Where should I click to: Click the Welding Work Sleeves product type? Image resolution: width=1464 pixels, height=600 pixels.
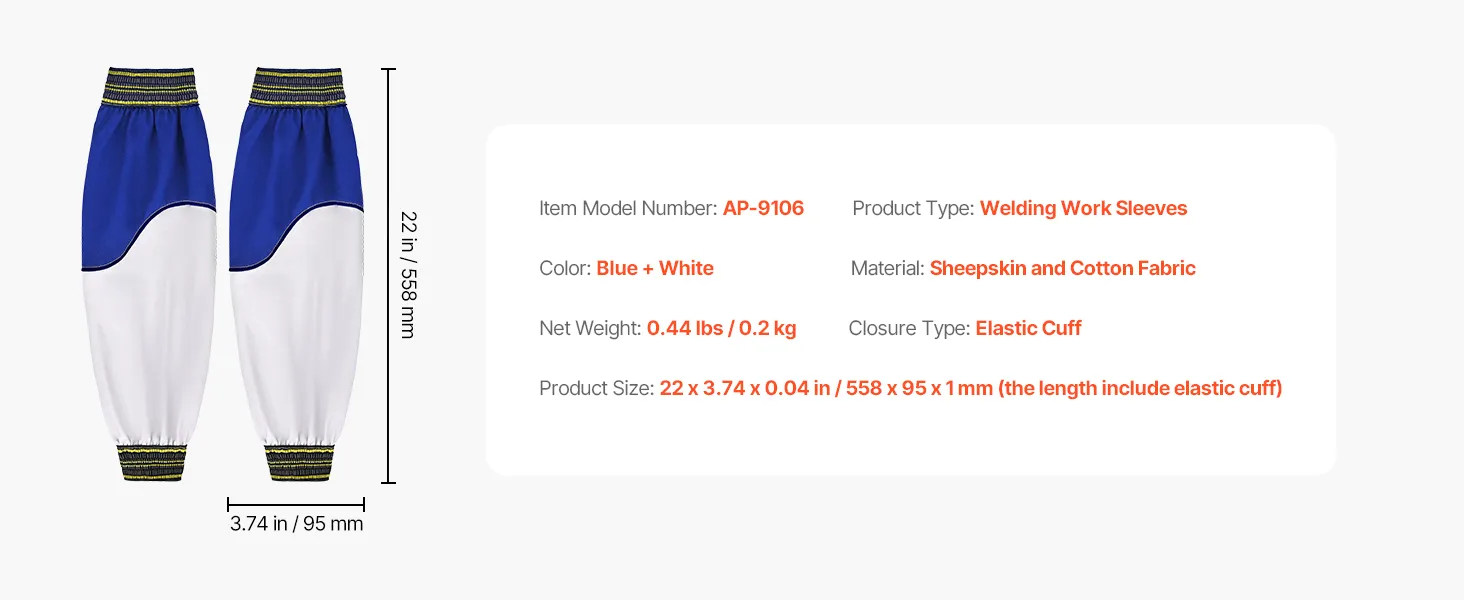click(x=1083, y=208)
